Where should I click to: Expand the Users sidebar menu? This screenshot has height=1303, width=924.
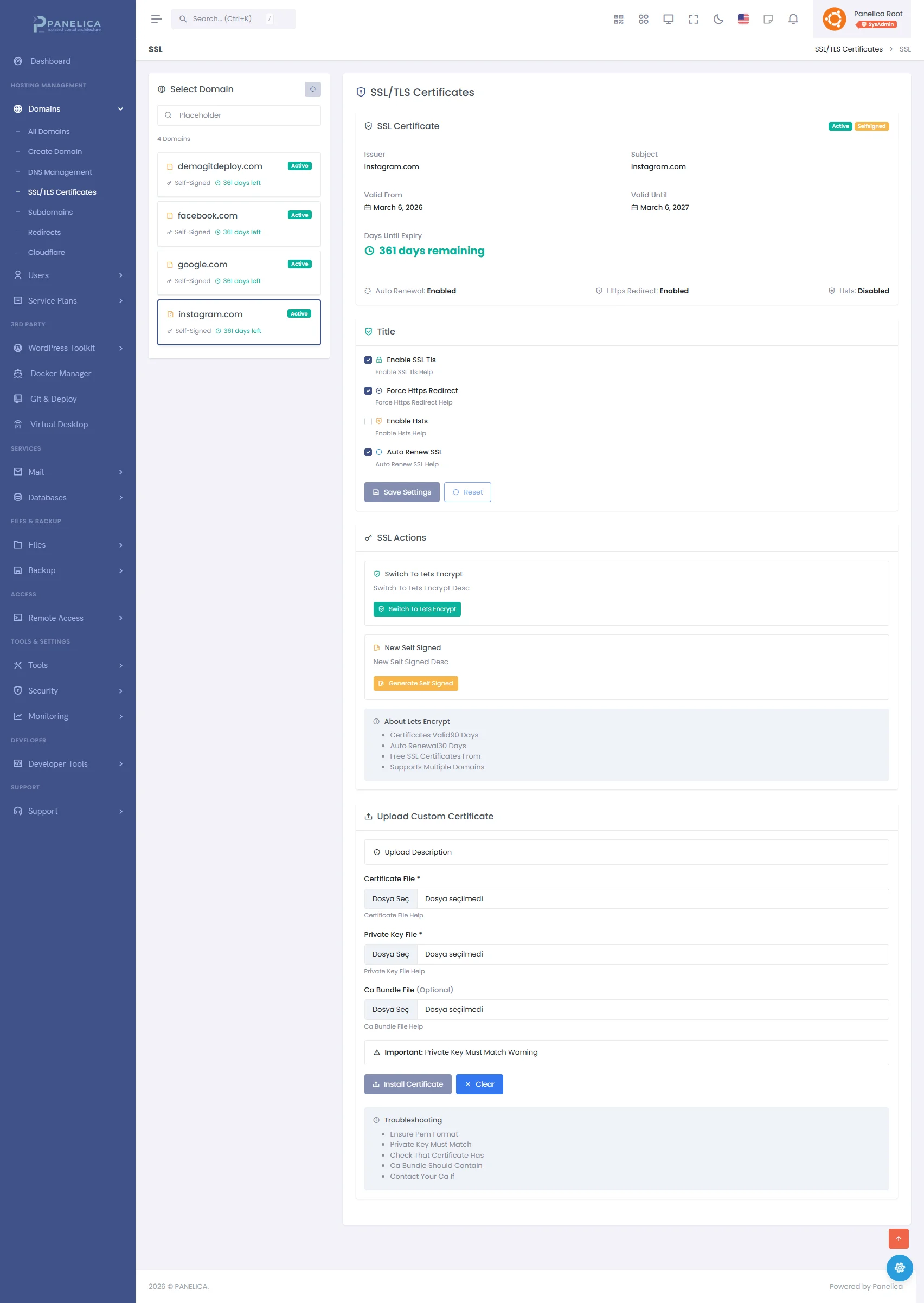point(68,275)
